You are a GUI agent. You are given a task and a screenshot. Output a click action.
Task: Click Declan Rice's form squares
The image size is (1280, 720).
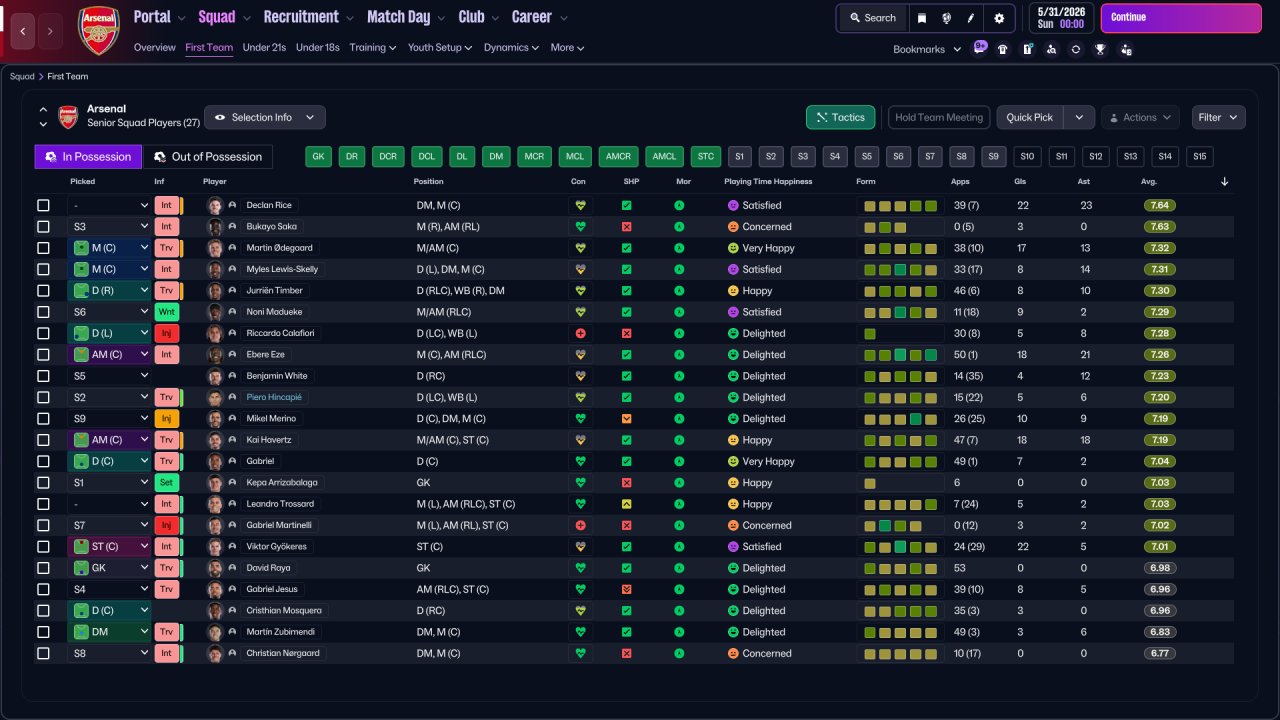click(901, 205)
